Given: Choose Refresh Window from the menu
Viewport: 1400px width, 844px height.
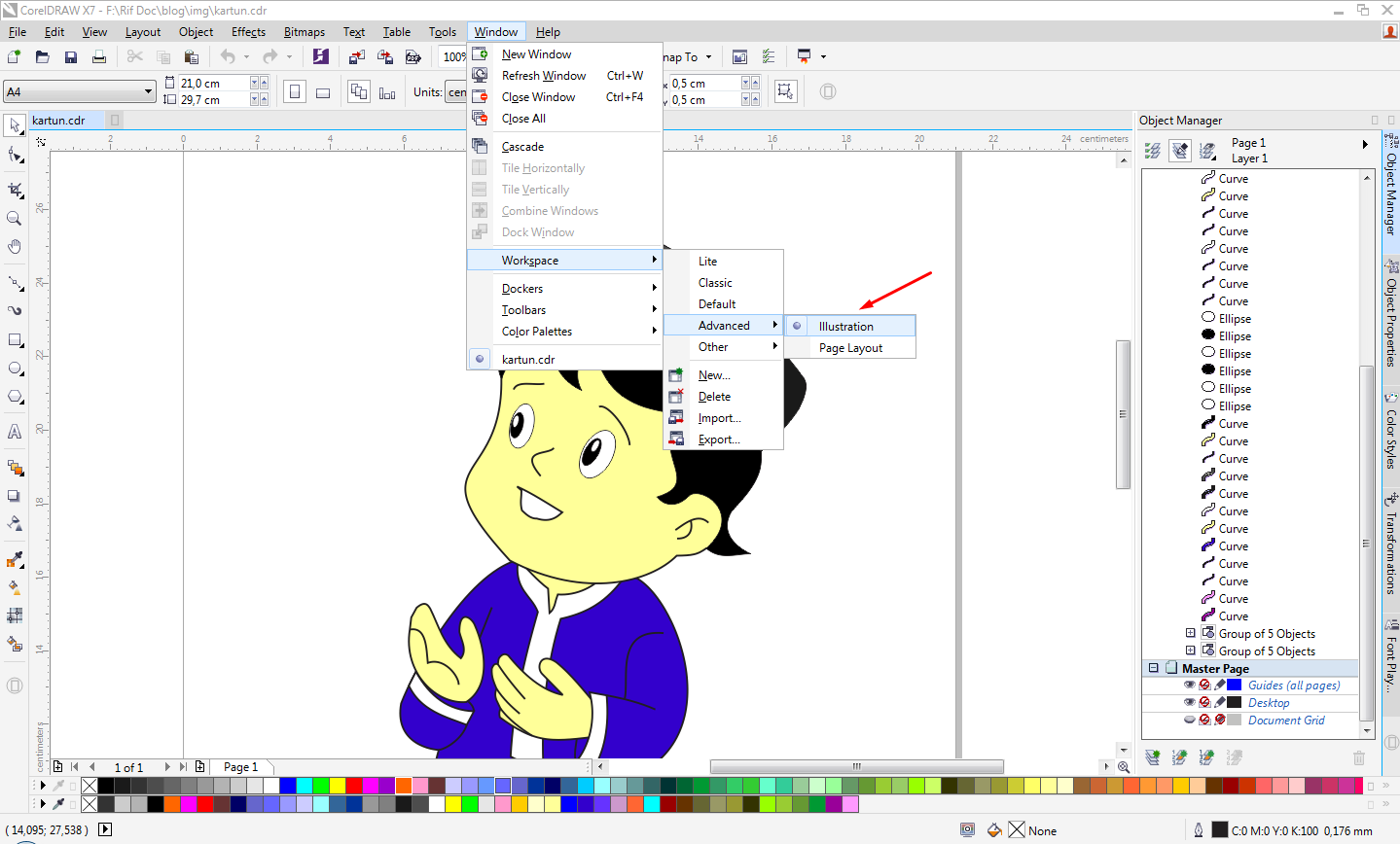Looking at the screenshot, I should click(x=543, y=75).
